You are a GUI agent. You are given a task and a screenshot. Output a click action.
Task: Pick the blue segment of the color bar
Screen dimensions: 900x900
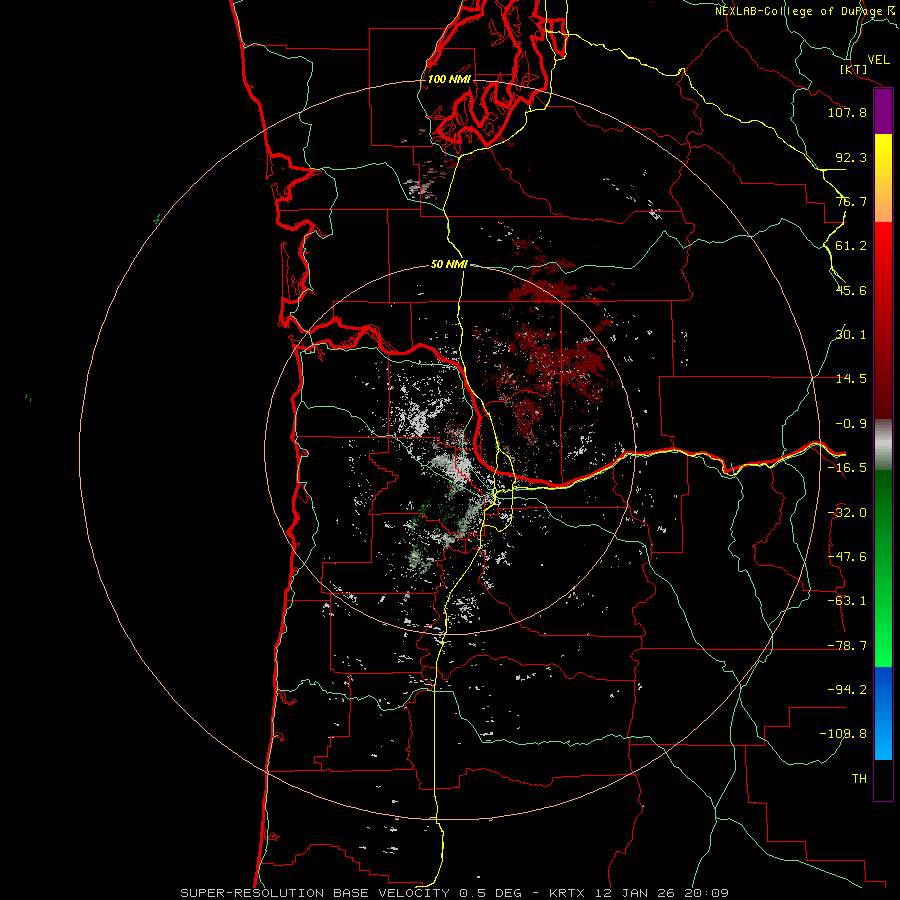coord(883,713)
